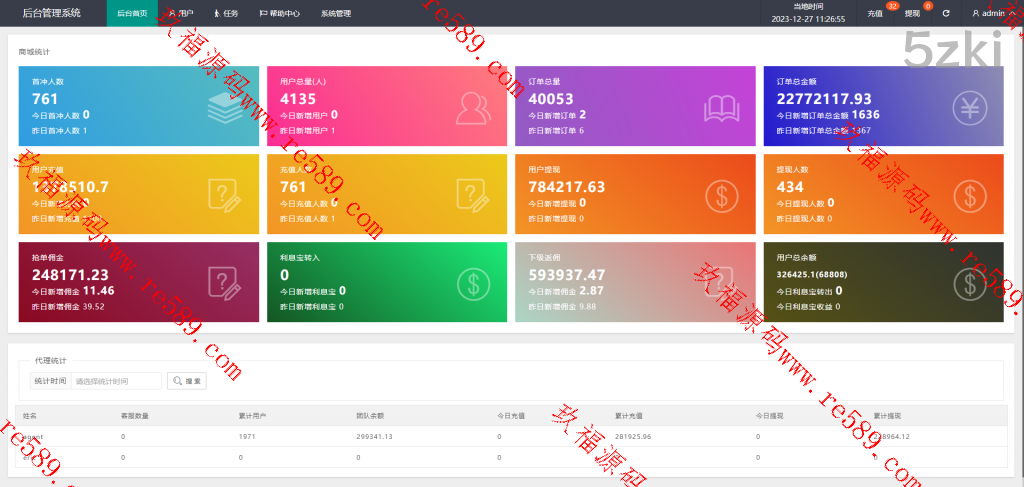Open the 充值 notifications link

click(x=875, y=14)
